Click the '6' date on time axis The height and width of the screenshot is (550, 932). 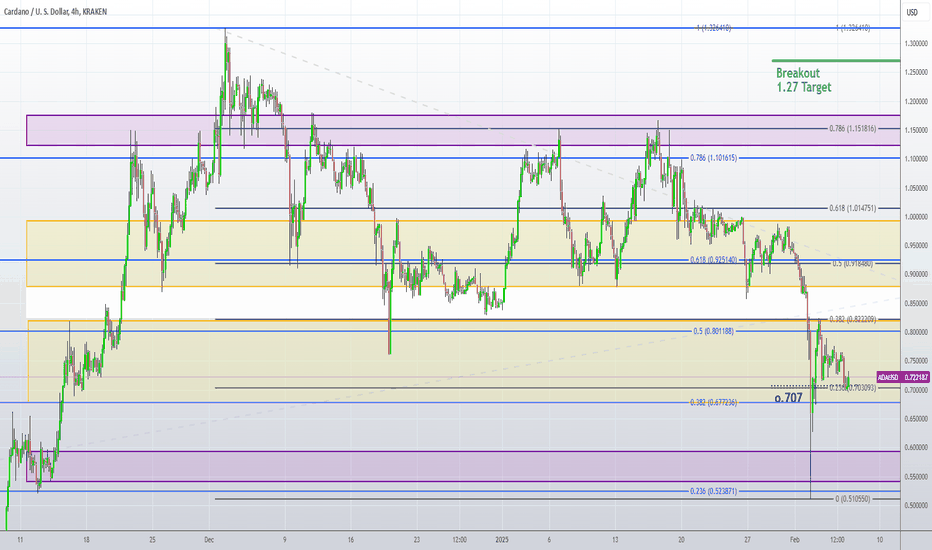pyautogui.click(x=549, y=540)
